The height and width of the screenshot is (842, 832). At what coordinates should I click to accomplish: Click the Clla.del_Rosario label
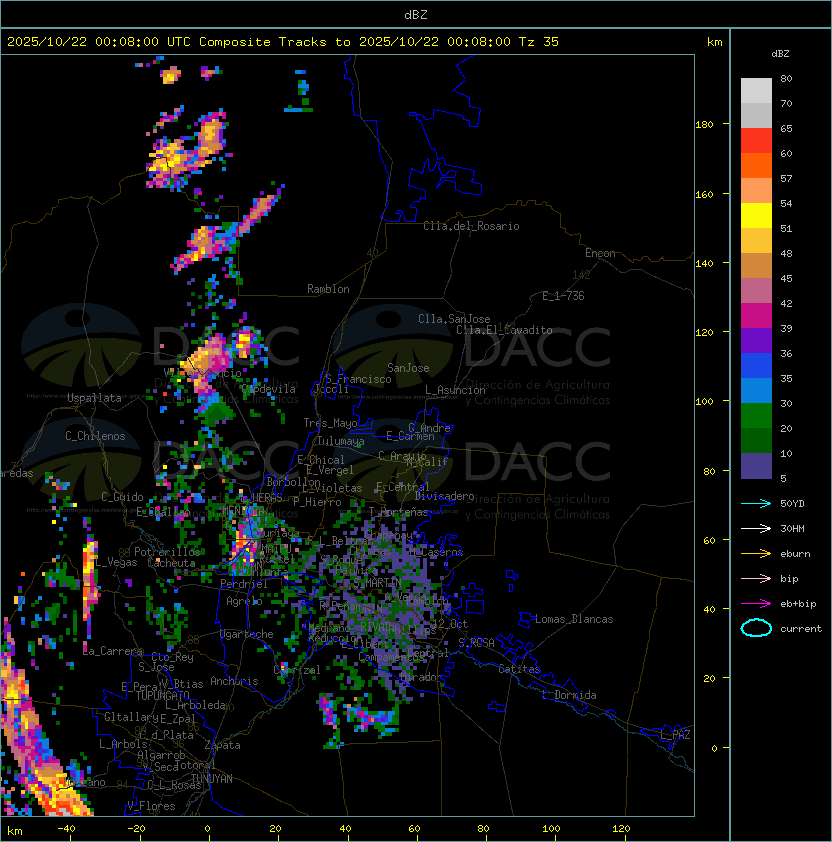pos(471,226)
